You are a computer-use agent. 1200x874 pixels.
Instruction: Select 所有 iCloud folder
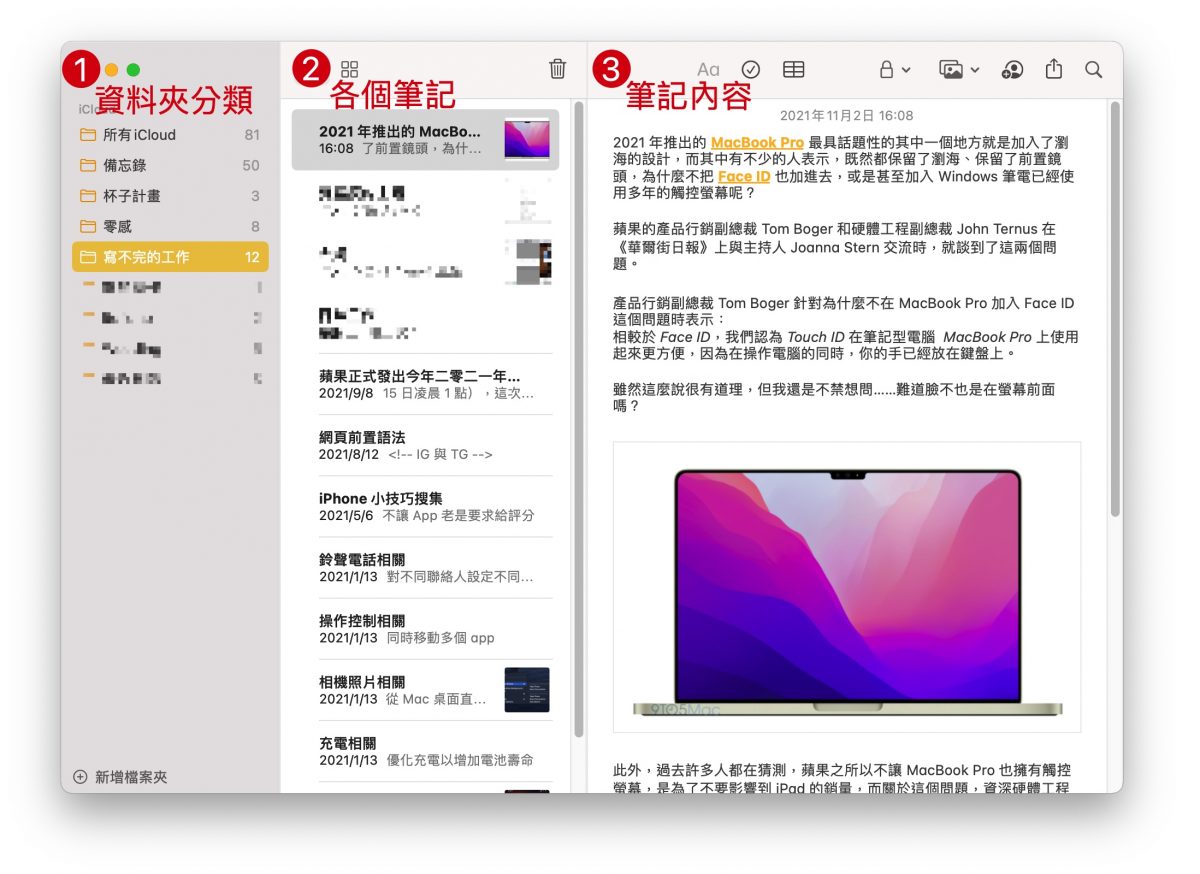tap(170, 135)
